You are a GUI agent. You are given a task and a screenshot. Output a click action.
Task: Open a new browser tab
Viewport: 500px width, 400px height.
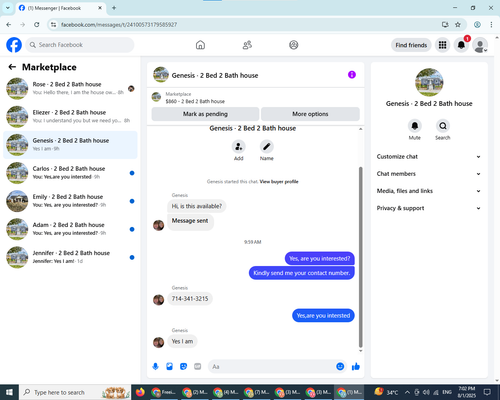coord(114,8)
